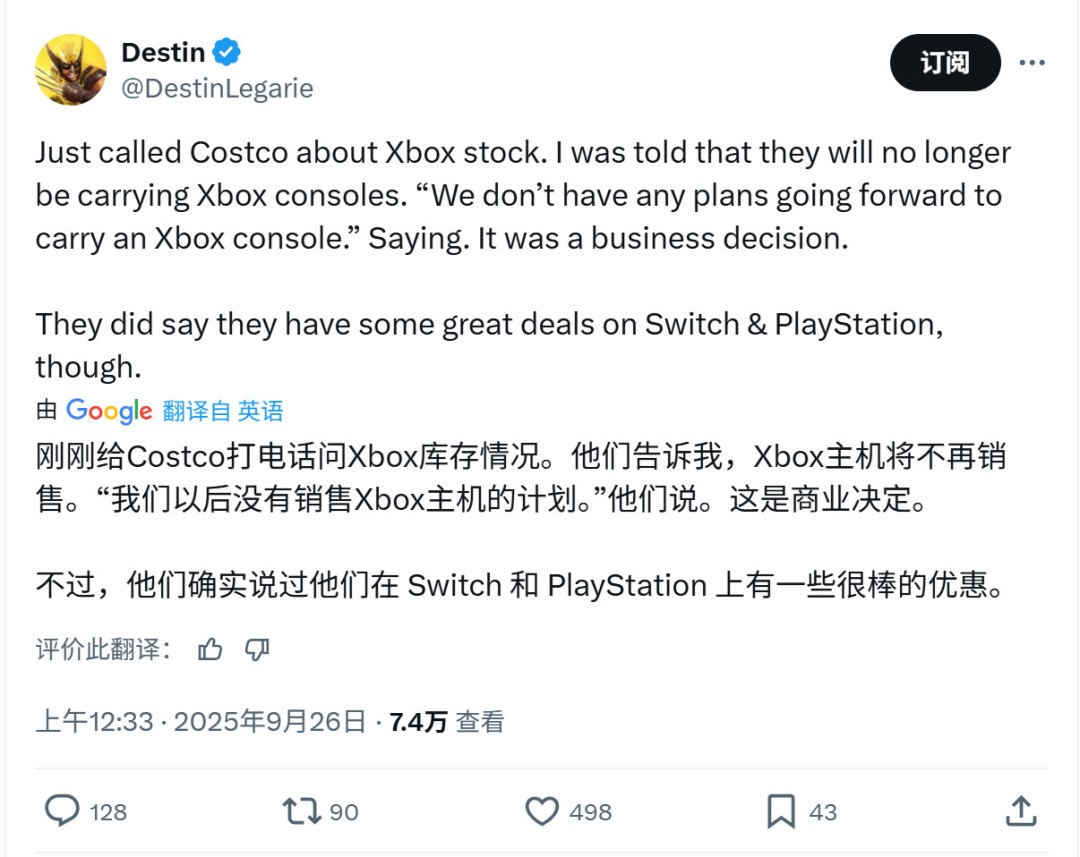Click the Destin display name
The height and width of the screenshot is (857, 1080).
pos(163,51)
